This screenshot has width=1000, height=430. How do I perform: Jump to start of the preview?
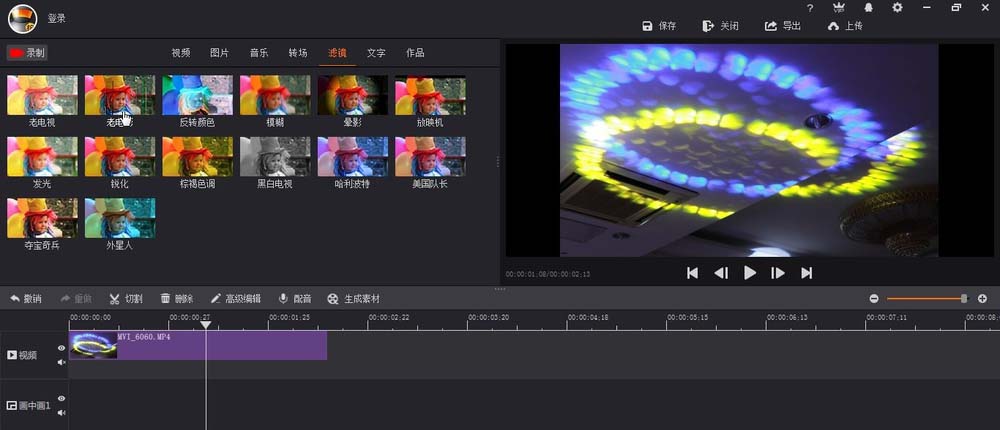692,273
